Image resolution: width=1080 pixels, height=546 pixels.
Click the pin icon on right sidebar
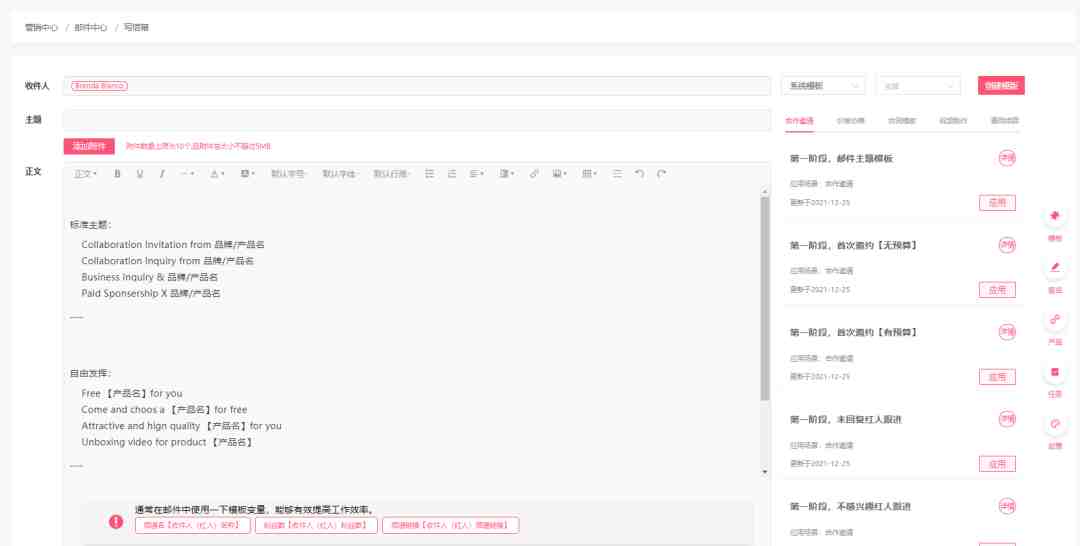(x=1055, y=216)
